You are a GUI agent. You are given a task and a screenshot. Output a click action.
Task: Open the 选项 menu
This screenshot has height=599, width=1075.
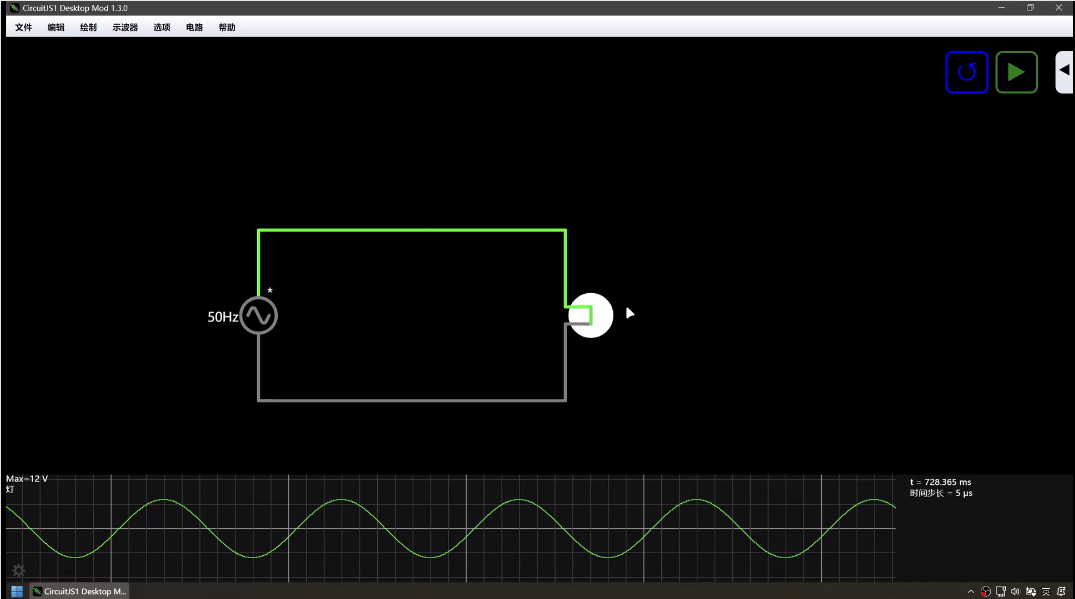162,27
